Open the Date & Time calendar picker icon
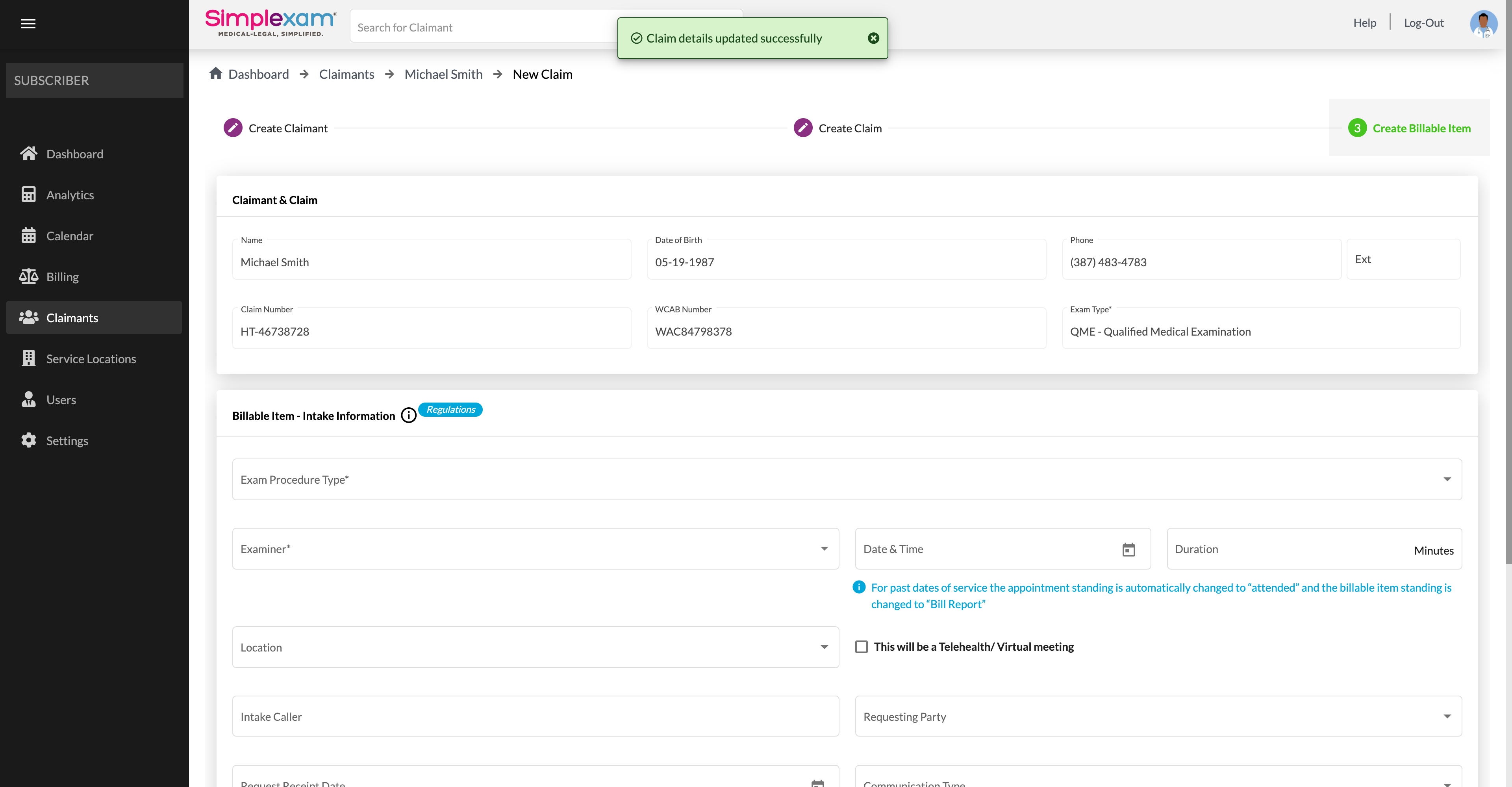This screenshot has height=787, width=1512. click(1128, 550)
